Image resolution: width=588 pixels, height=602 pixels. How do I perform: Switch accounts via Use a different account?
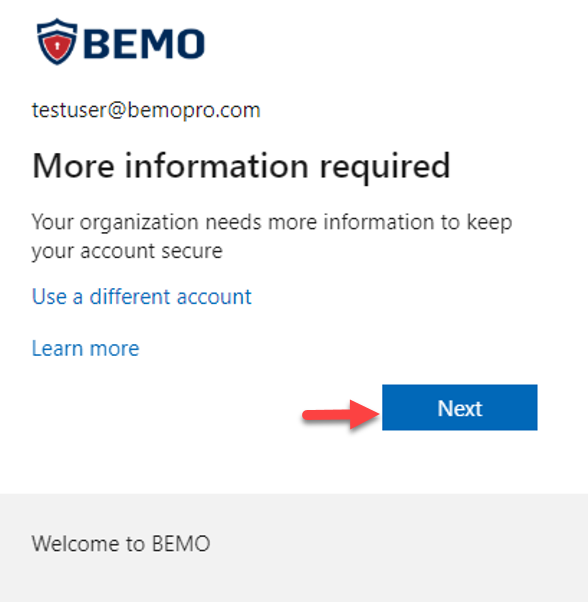point(142,297)
